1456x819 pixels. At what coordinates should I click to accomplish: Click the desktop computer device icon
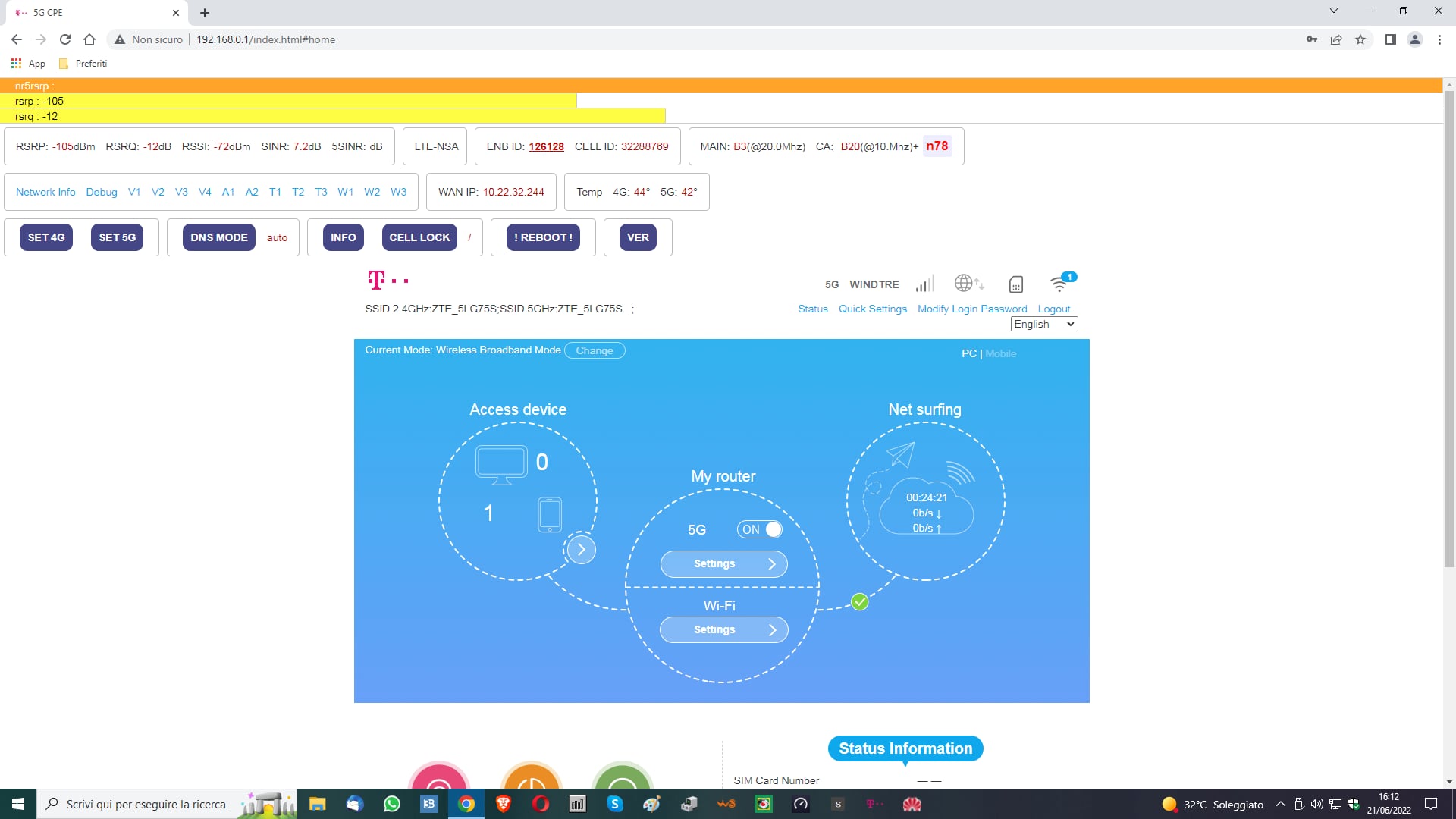(x=501, y=464)
